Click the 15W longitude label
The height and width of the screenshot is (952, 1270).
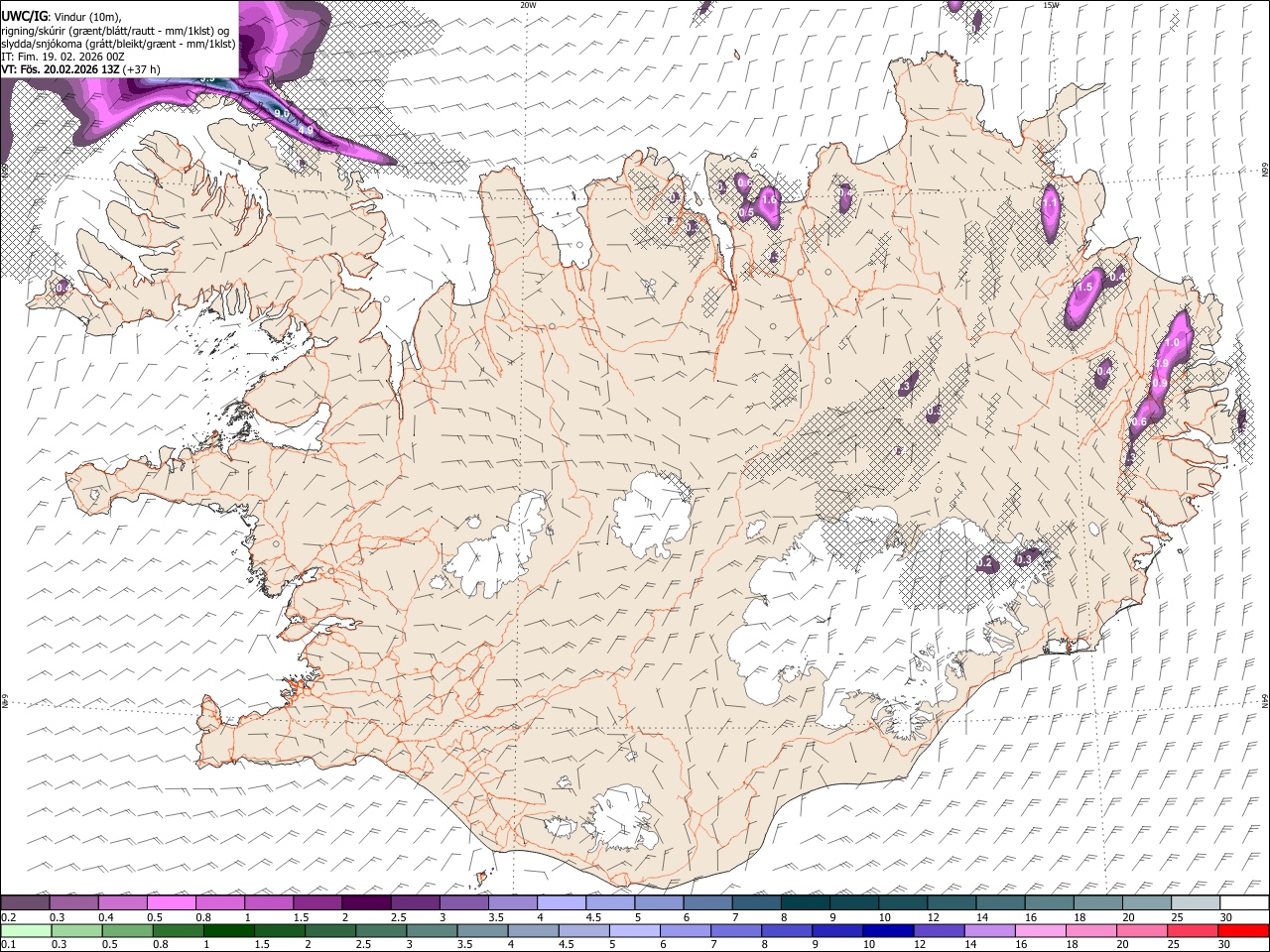click(1051, 5)
